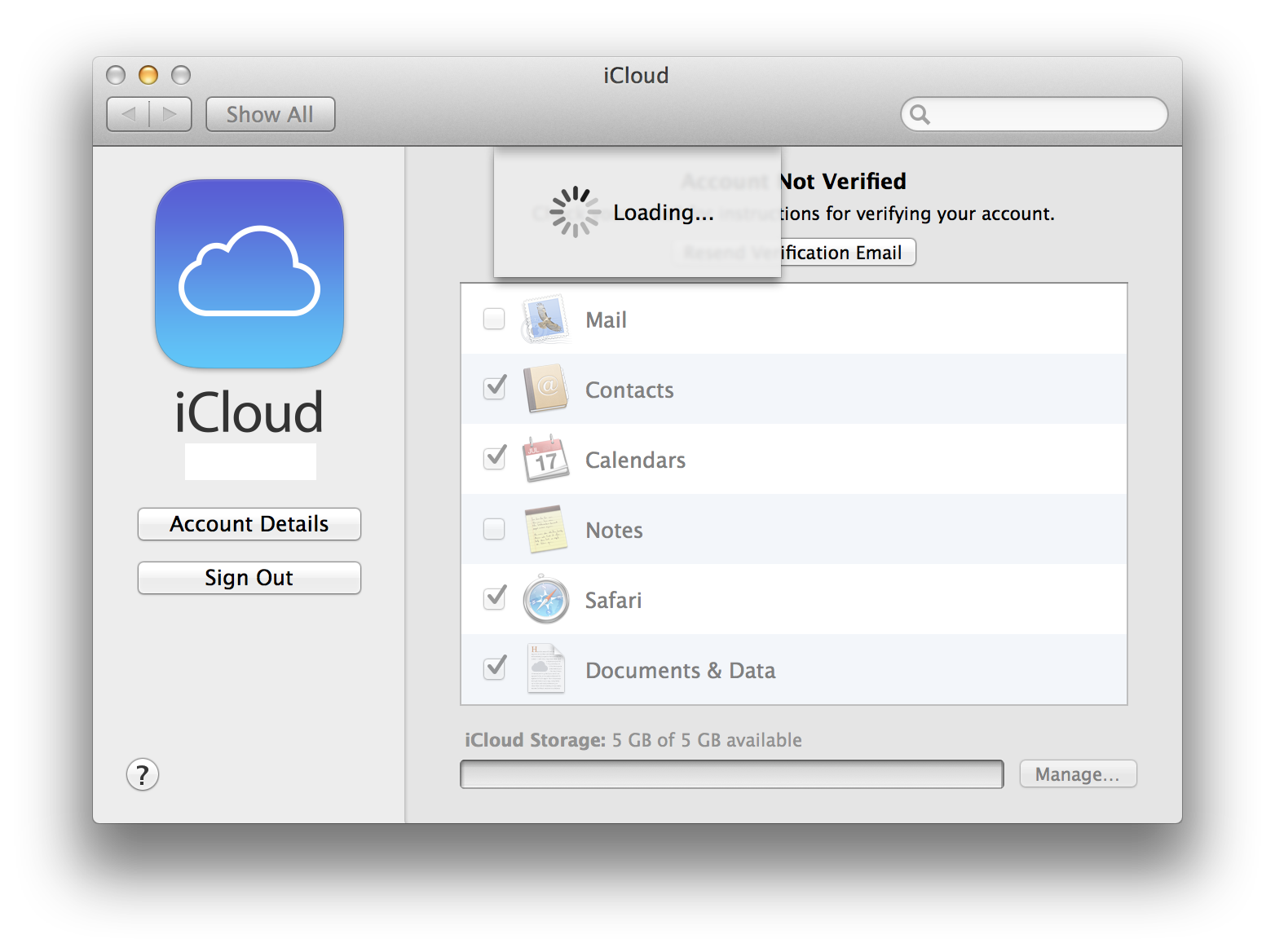
Task: Uncheck the Contacts checkbox
Action: click(494, 387)
